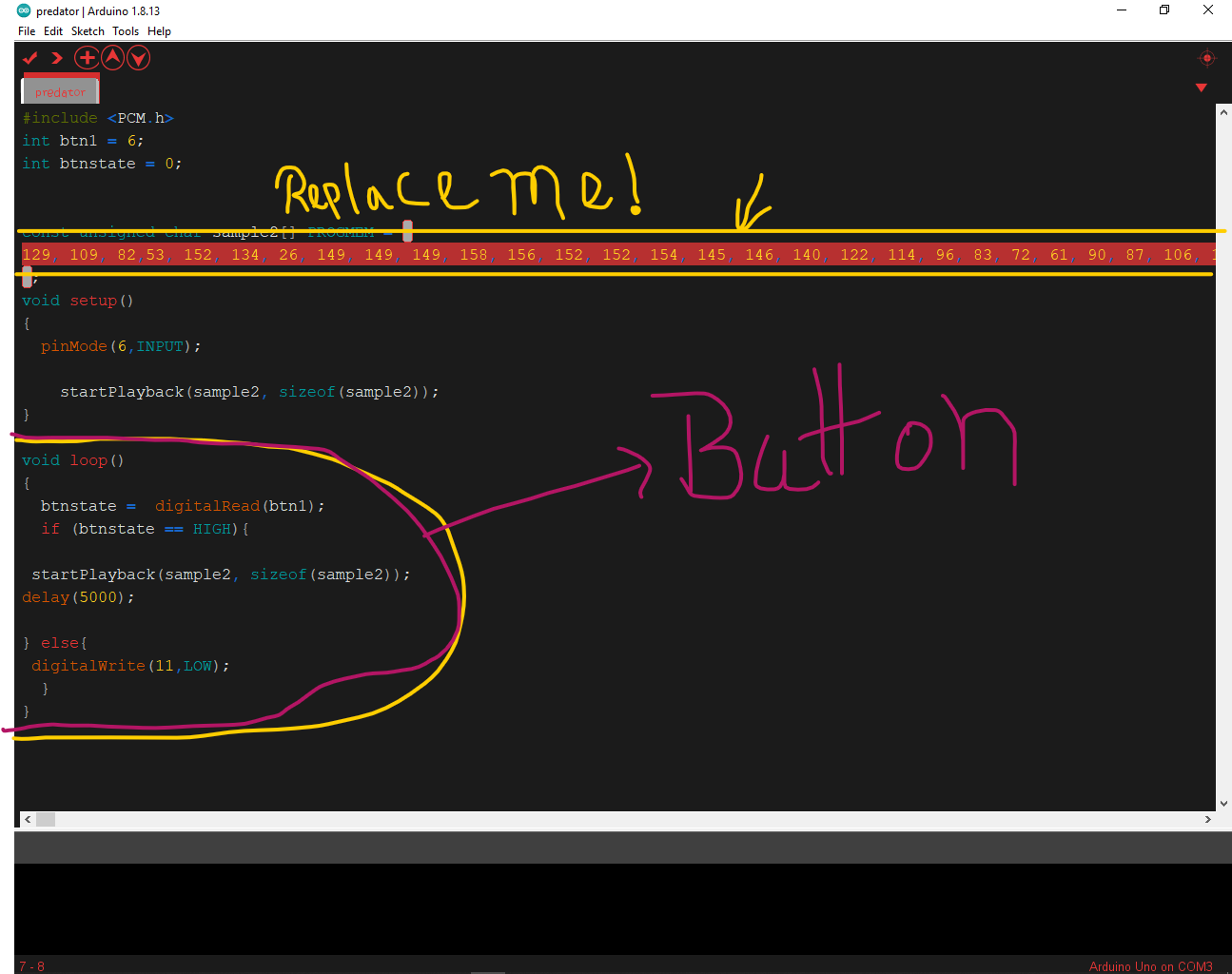Viewport: 1232px width, 974px height.
Task: Click the '7 - 8' line indicator
Action: pos(31,966)
